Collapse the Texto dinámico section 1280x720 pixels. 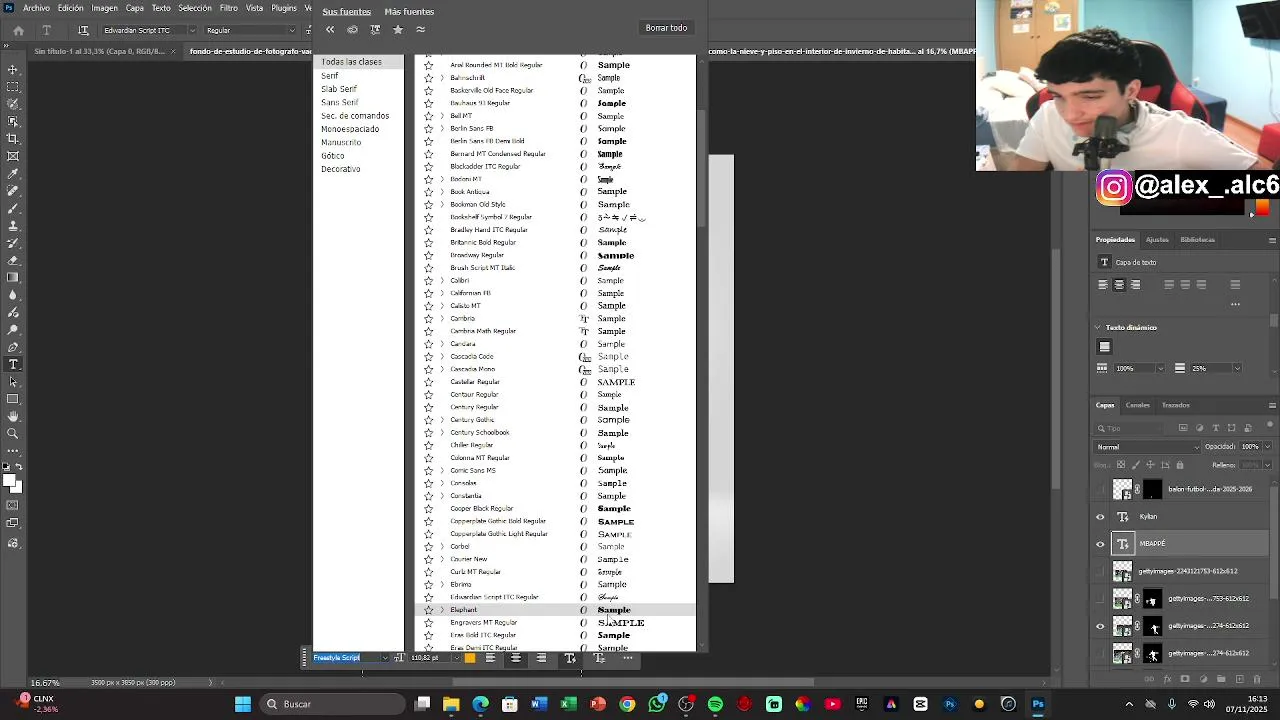click(x=1097, y=328)
